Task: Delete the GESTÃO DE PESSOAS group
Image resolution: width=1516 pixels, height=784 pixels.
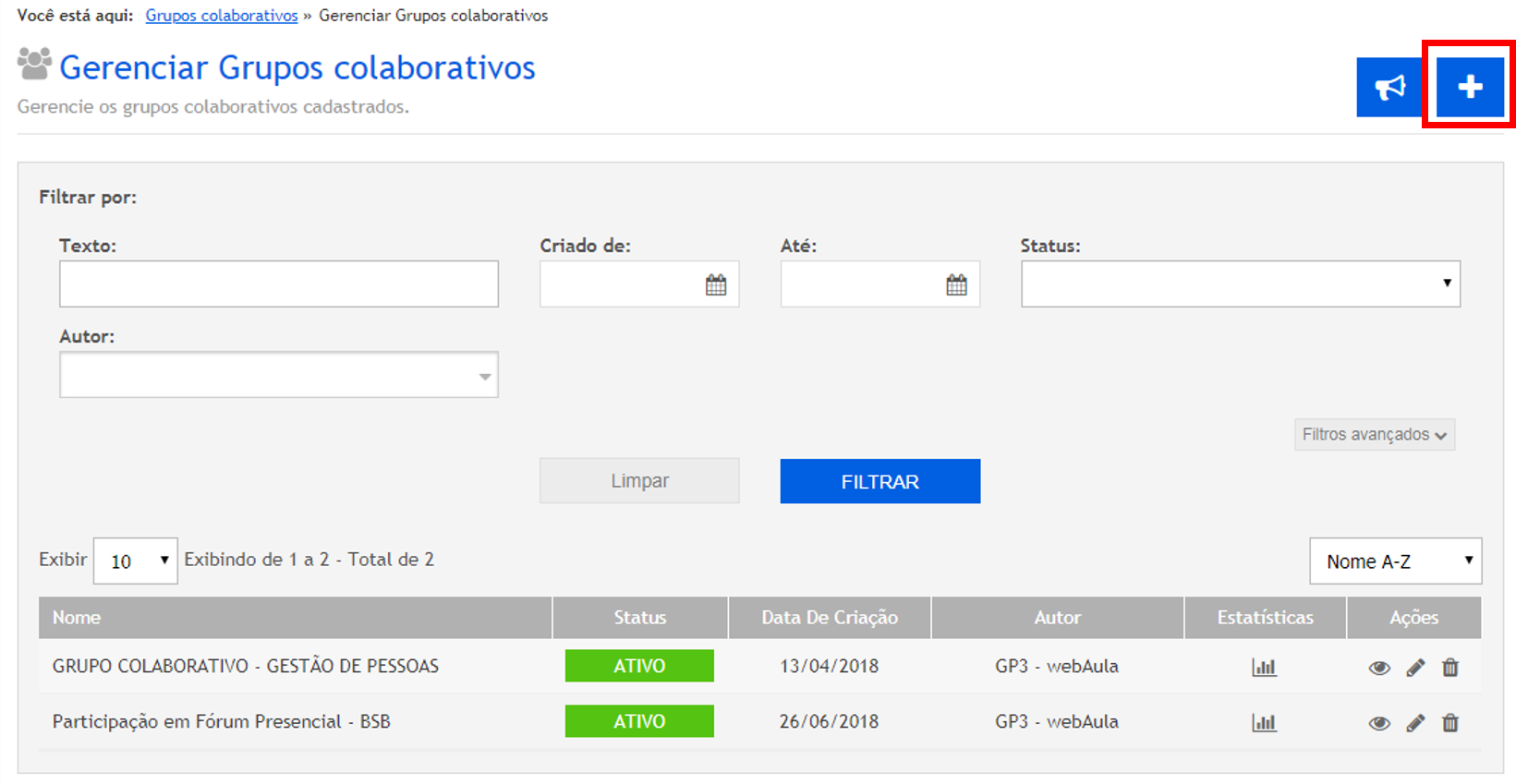Action: click(x=1450, y=667)
